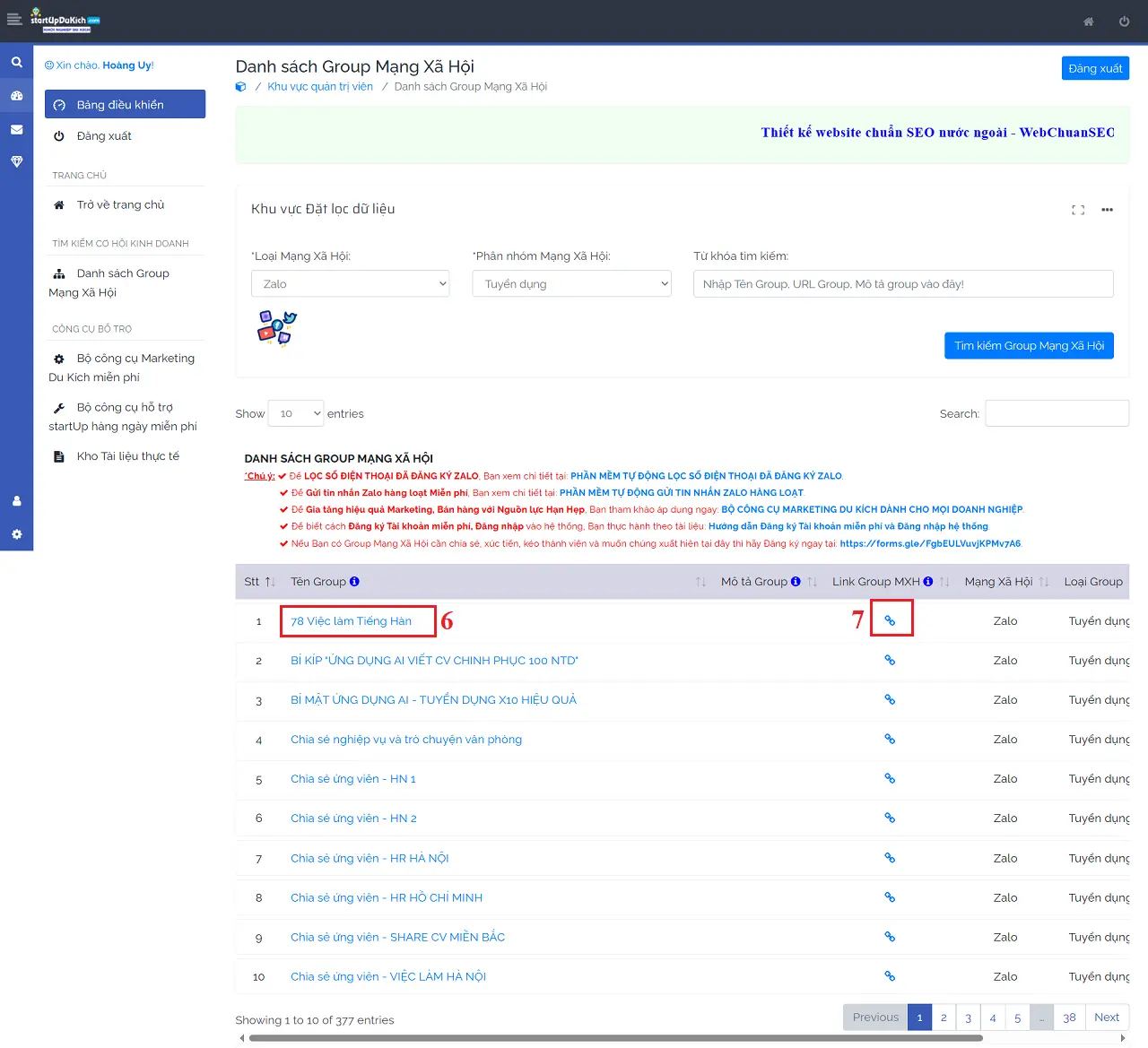Screen dimensions: 1148x1048
Task: Open link icon for 78 Việc làm Tiếng Hàn
Action: (x=890, y=620)
